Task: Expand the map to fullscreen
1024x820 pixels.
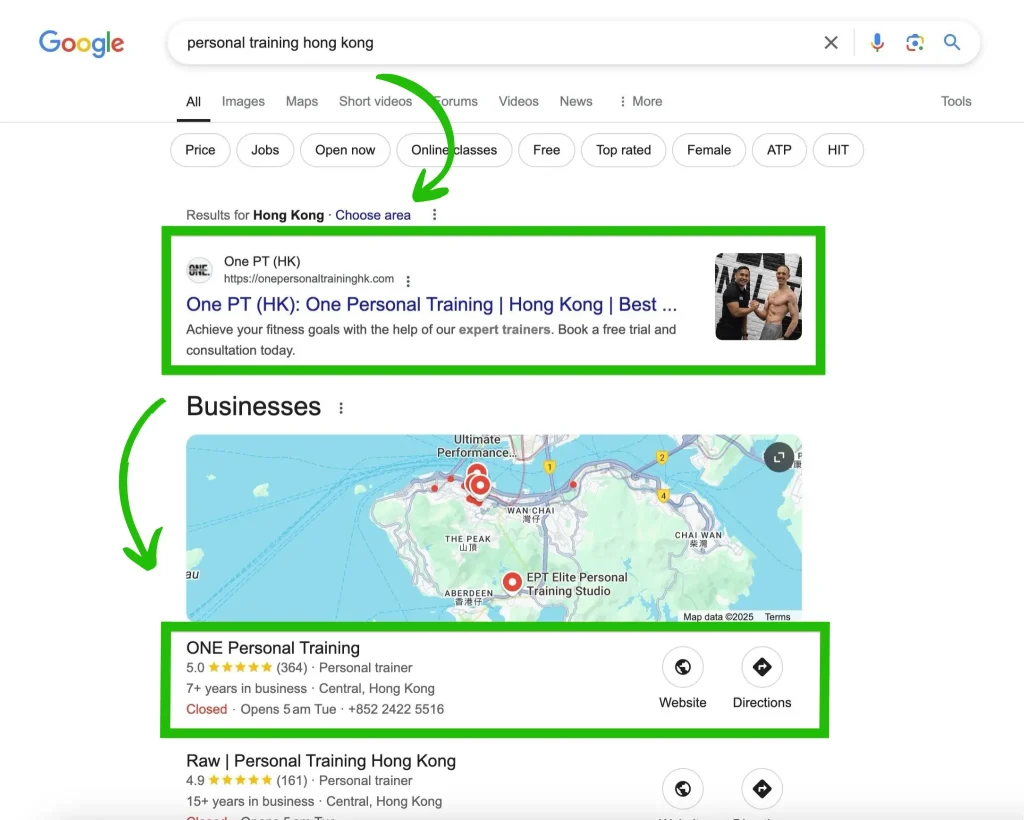Action: pyautogui.click(x=778, y=457)
